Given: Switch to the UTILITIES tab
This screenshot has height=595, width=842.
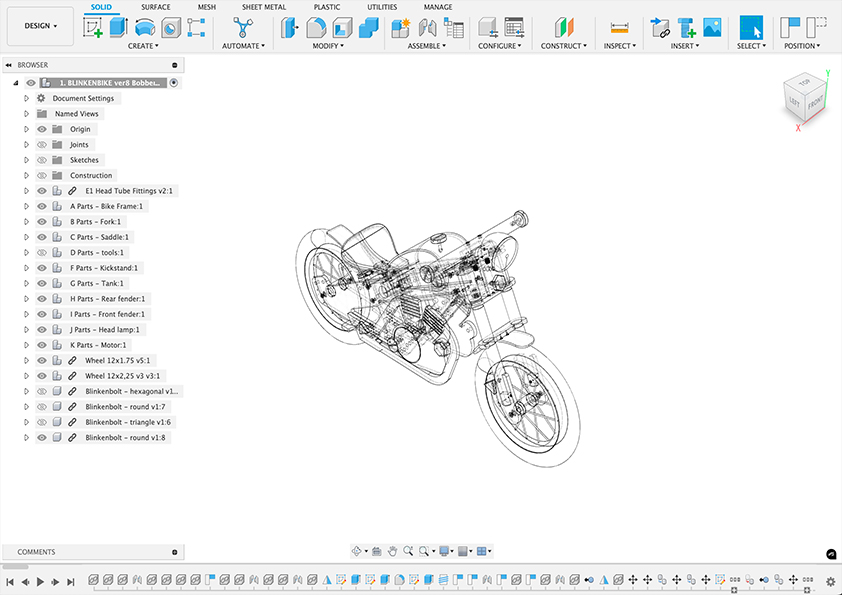Looking at the screenshot, I should click(382, 7).
